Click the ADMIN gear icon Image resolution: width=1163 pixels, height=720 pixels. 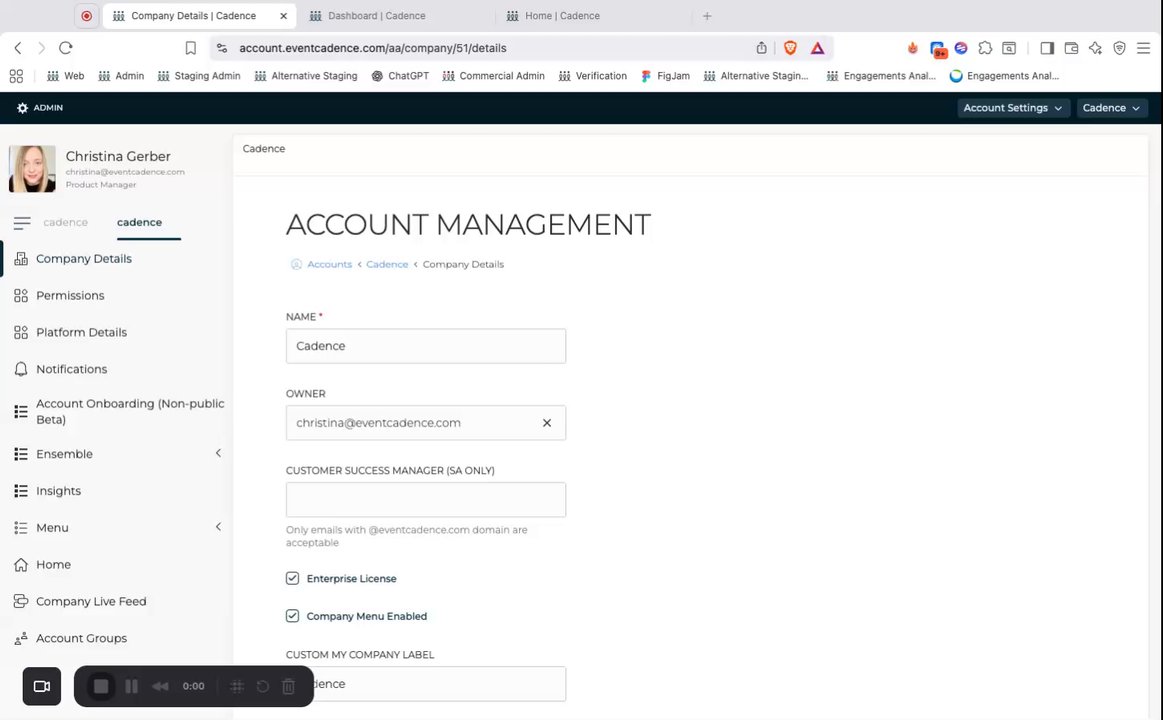(22, 108)
